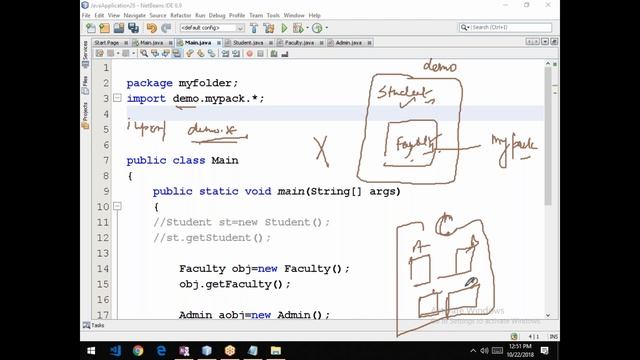Viewport: 640px width, 360px height.
Task: Click the New File toolbar icon
Action: (x=91, y=28)
